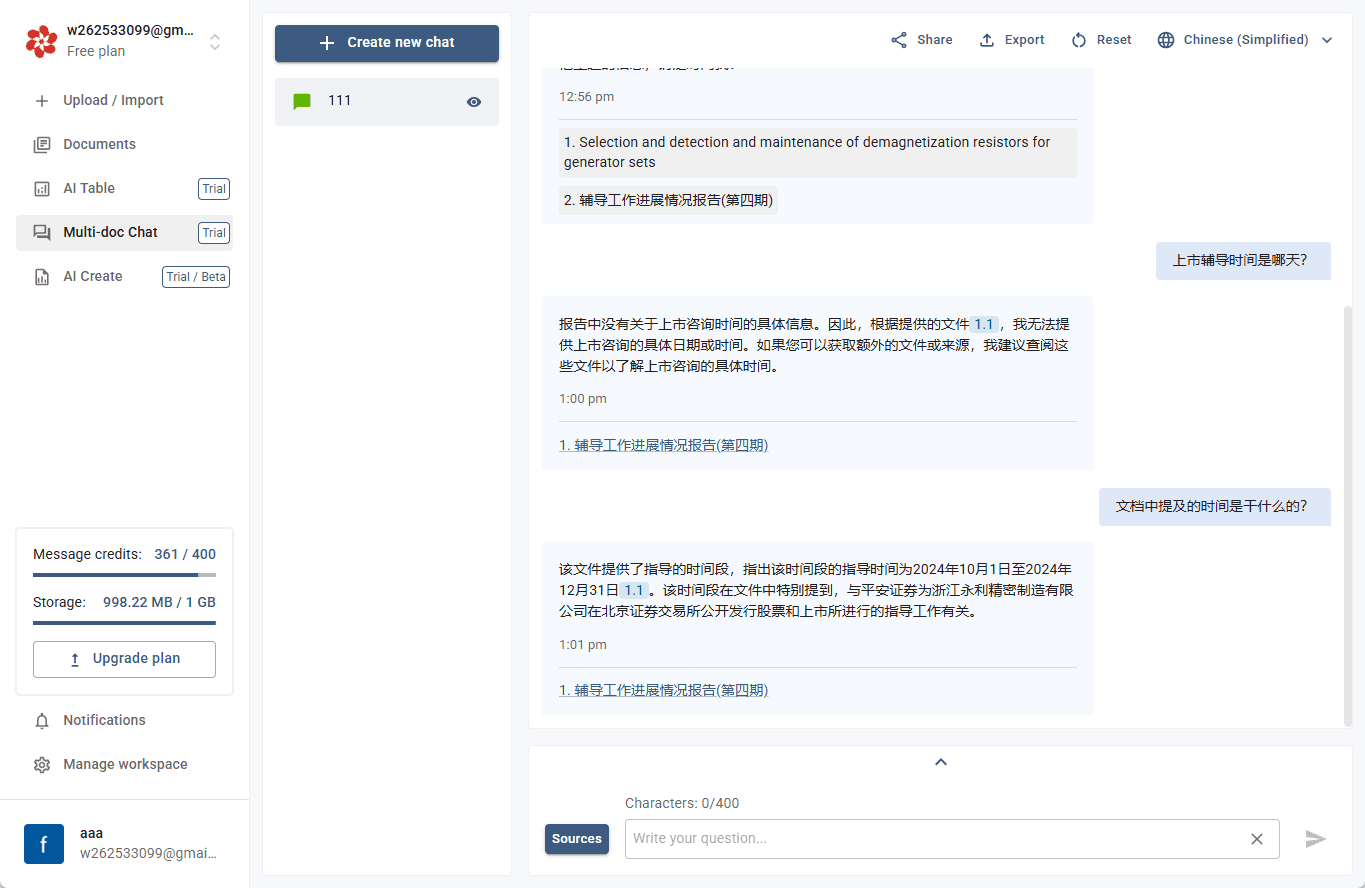Click the chat scrollbar thumb
This screenshot has height=888, width=1365.
coord(1347,515)
